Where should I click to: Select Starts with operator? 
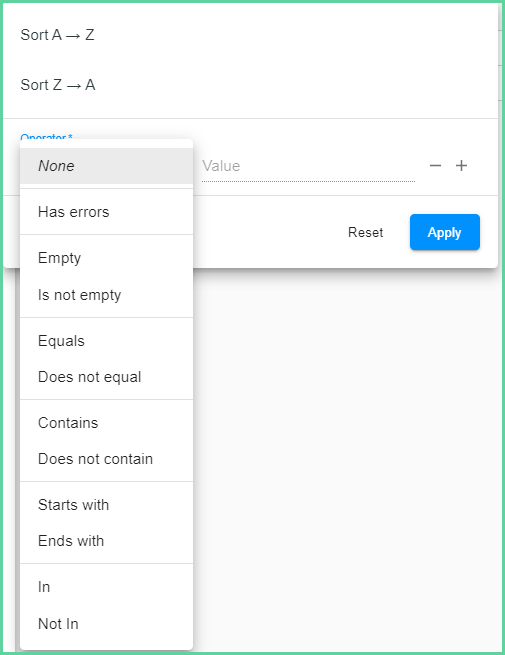(x=107, y=505)
